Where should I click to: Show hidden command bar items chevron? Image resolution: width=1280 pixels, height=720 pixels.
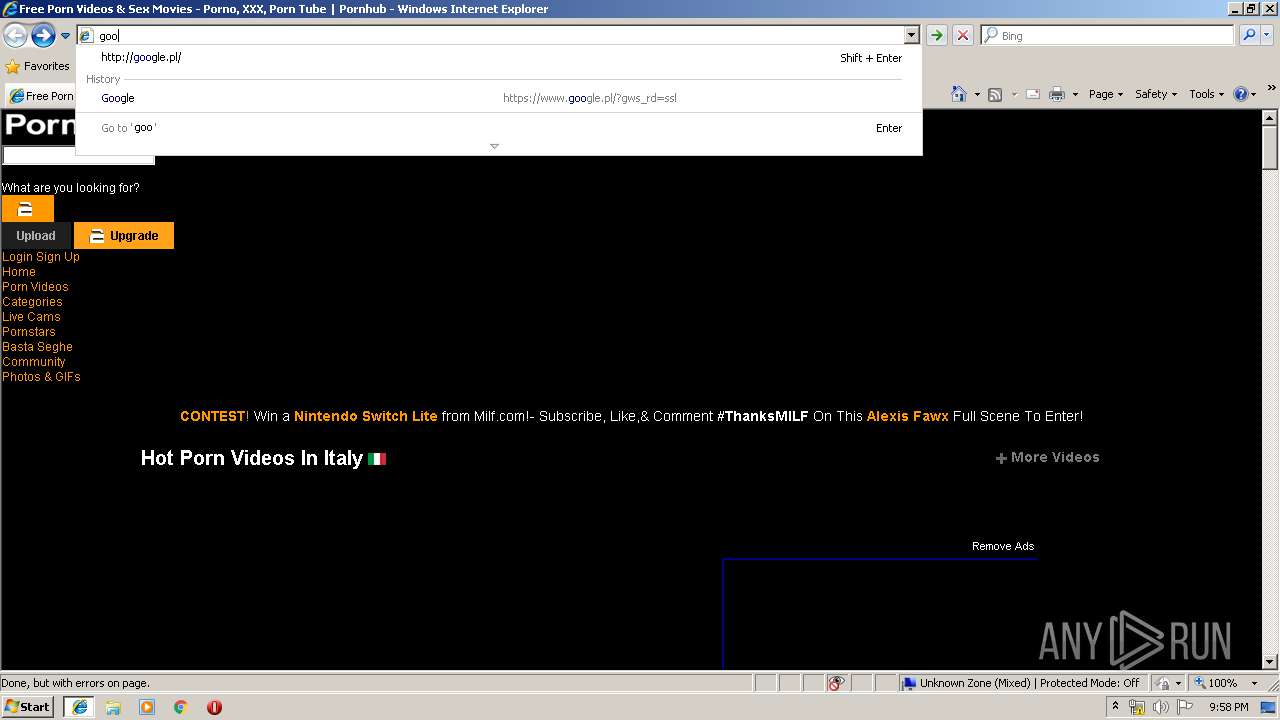[1271, 90]
